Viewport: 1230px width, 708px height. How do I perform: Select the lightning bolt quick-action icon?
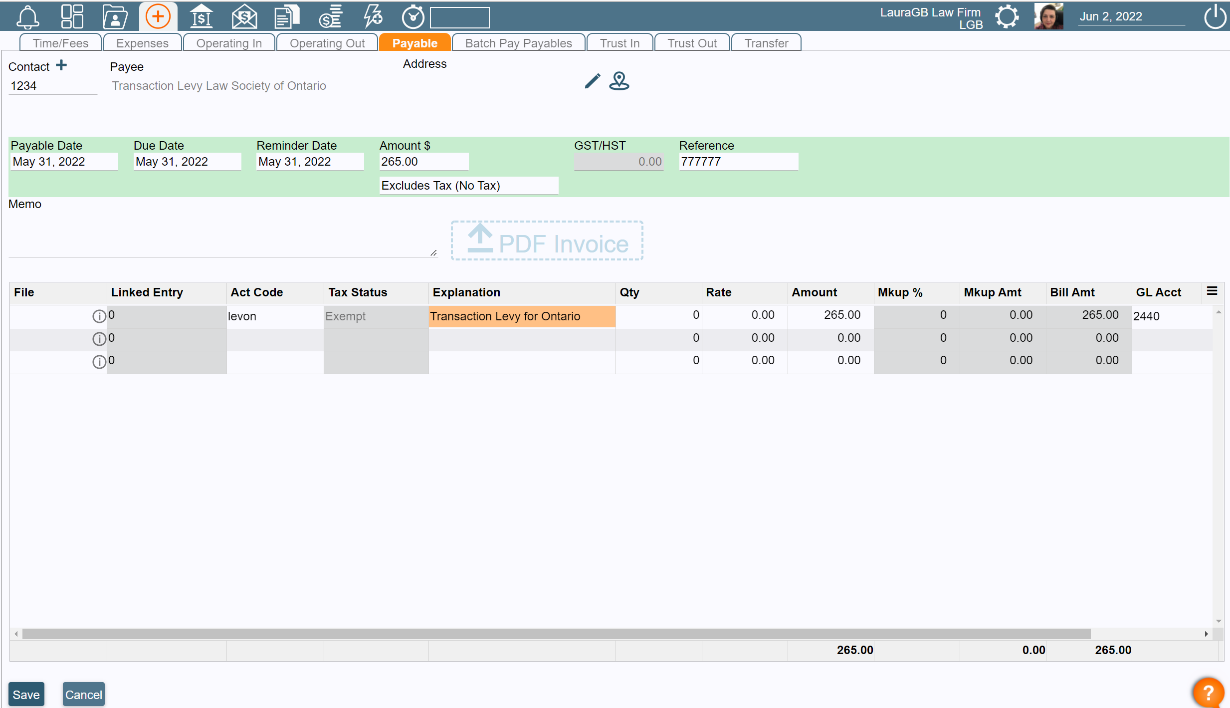point(372,16)
